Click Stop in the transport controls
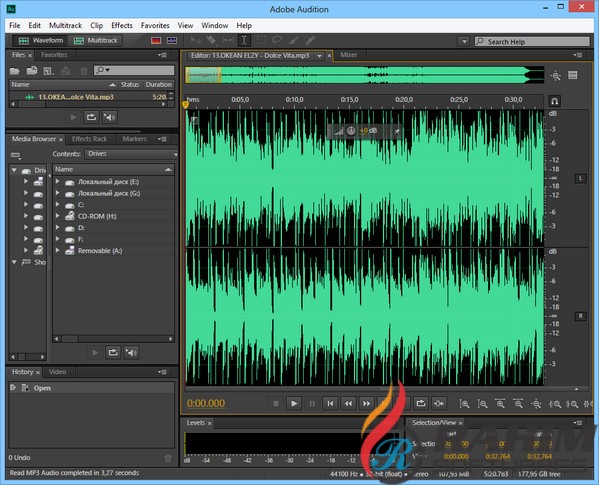This screenshot has height=485, width=599. (x=276, y=403)
